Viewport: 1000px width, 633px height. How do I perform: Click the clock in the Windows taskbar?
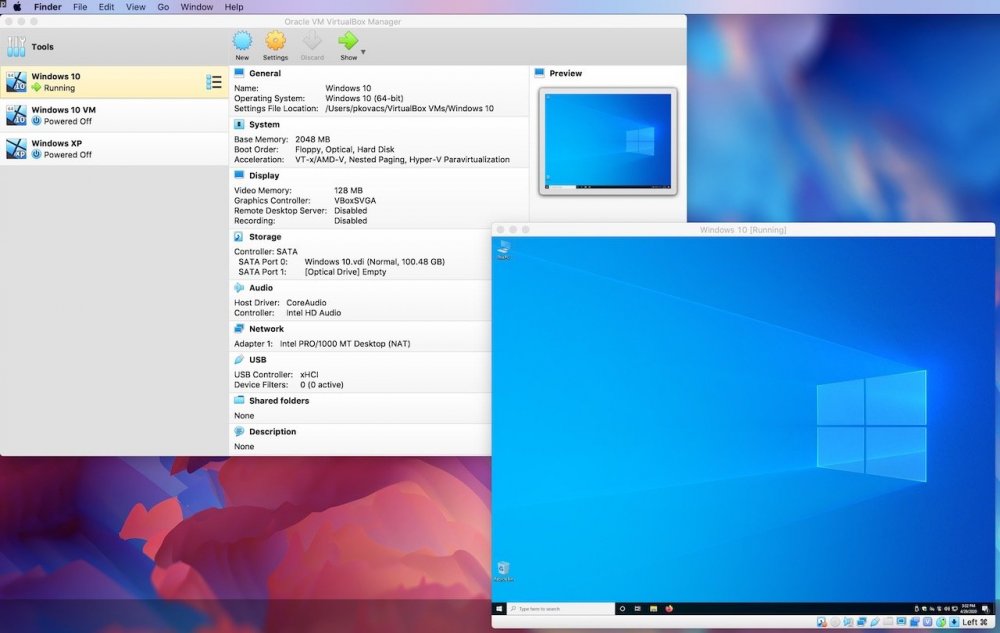pyautogui.click(x=969, y=609)
